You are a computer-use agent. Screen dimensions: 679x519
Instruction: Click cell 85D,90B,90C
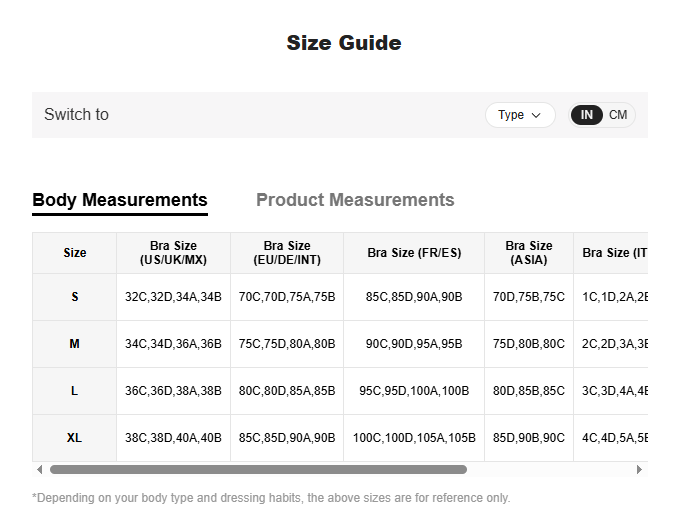pyautogui.click(x=529, y=438)
